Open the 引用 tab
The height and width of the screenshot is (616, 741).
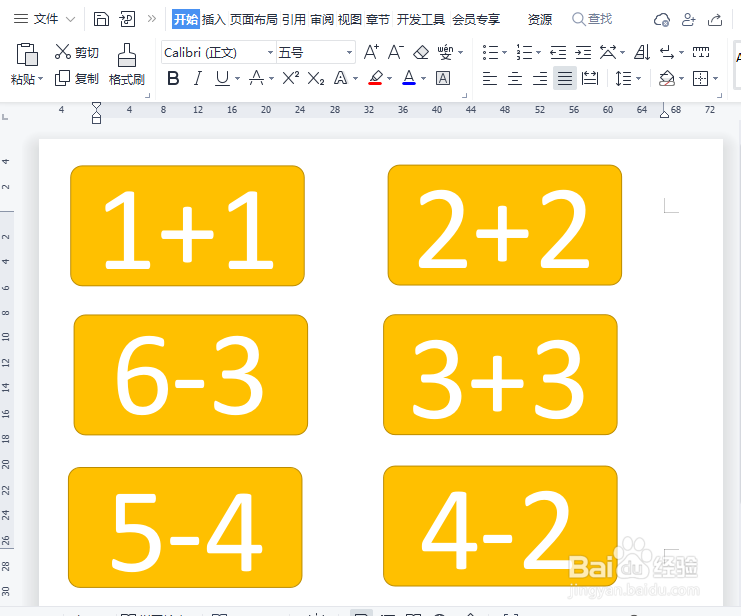pyautogui.click(x=294, y=19)
